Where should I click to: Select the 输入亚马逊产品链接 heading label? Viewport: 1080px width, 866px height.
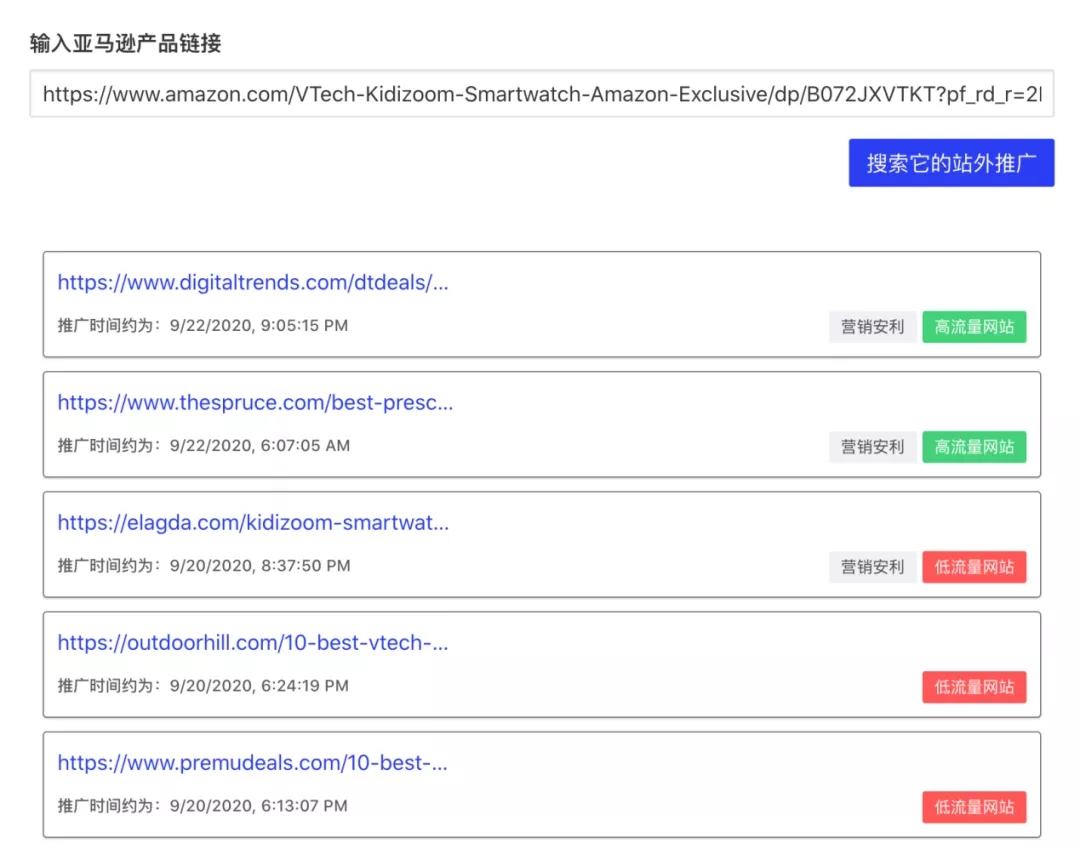click(x=125, y=43)
